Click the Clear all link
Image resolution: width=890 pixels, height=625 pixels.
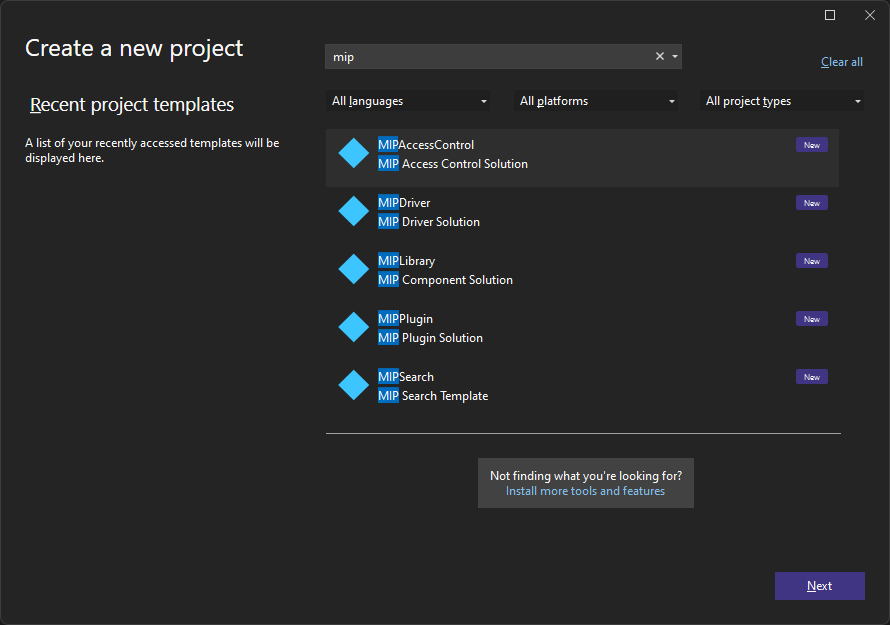point(841,61)
